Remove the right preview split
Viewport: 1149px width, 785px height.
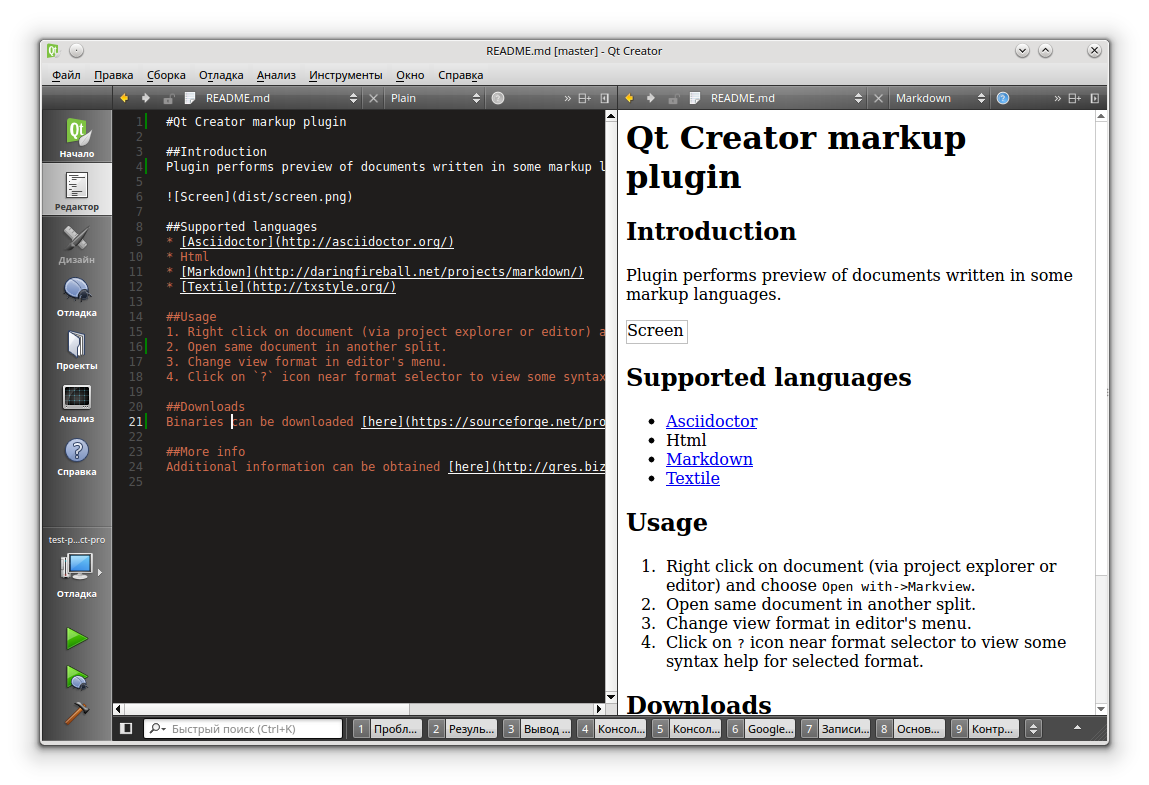point(1095,98)
